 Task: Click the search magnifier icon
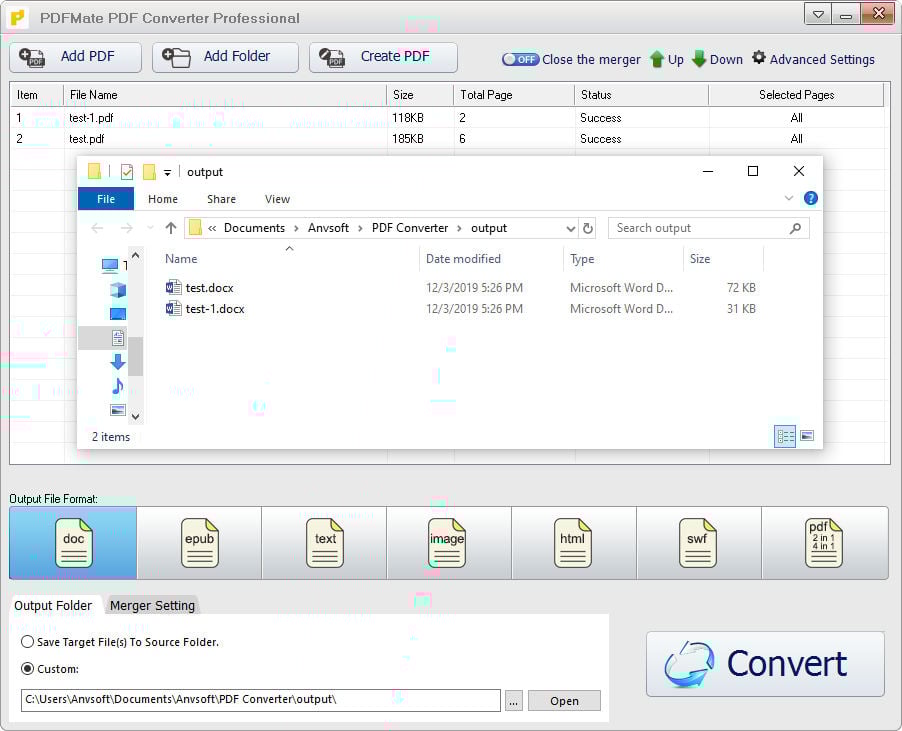click(x=796, y=228)
